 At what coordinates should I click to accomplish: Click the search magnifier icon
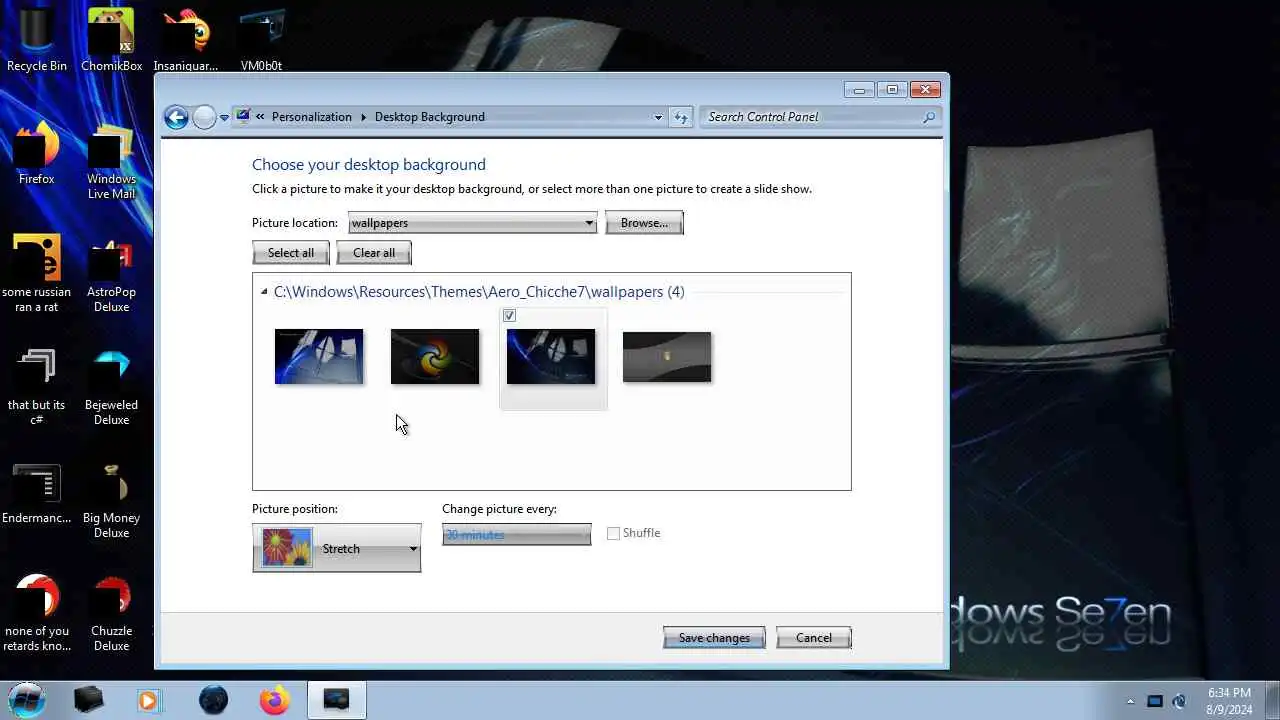pyautogui.click(x=929, y=117)
